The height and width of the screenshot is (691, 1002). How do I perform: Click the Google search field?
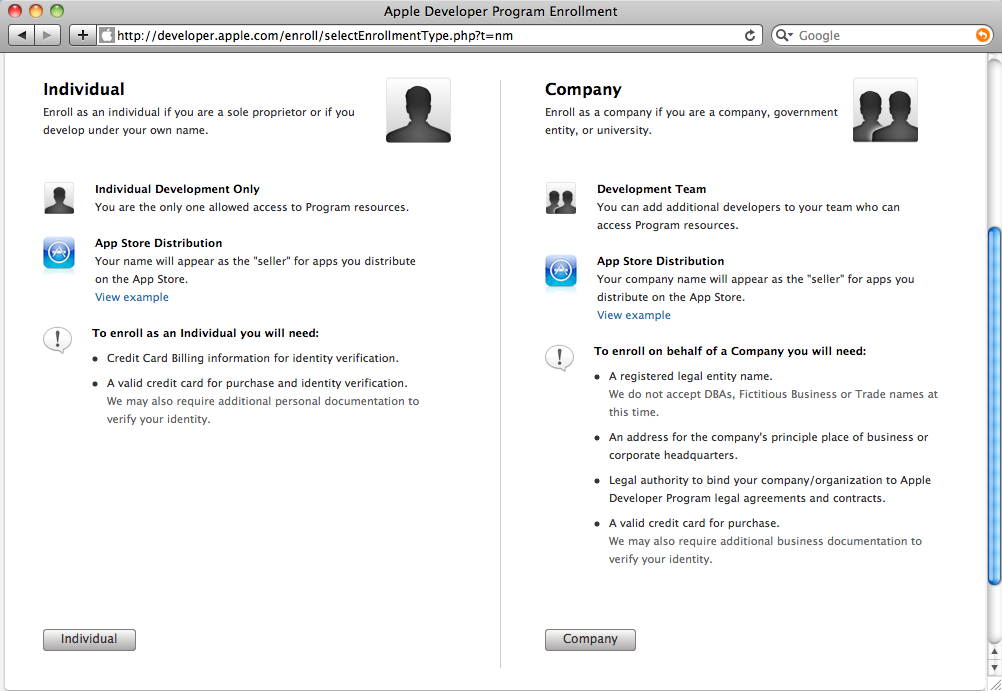click(882, 35)
